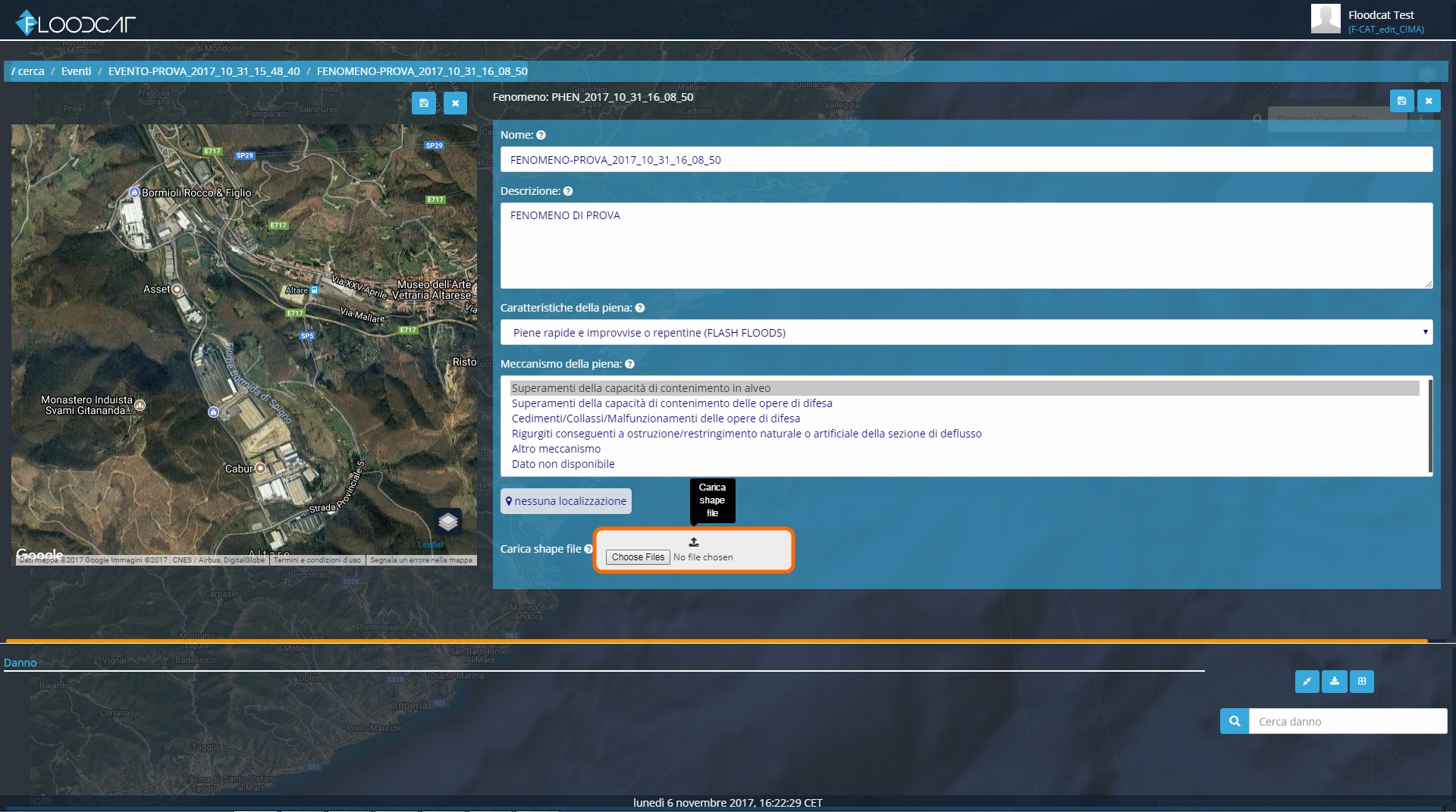Click the X button above the map
This screenshot has width=1456, height=812.
[x=455, y=103]
